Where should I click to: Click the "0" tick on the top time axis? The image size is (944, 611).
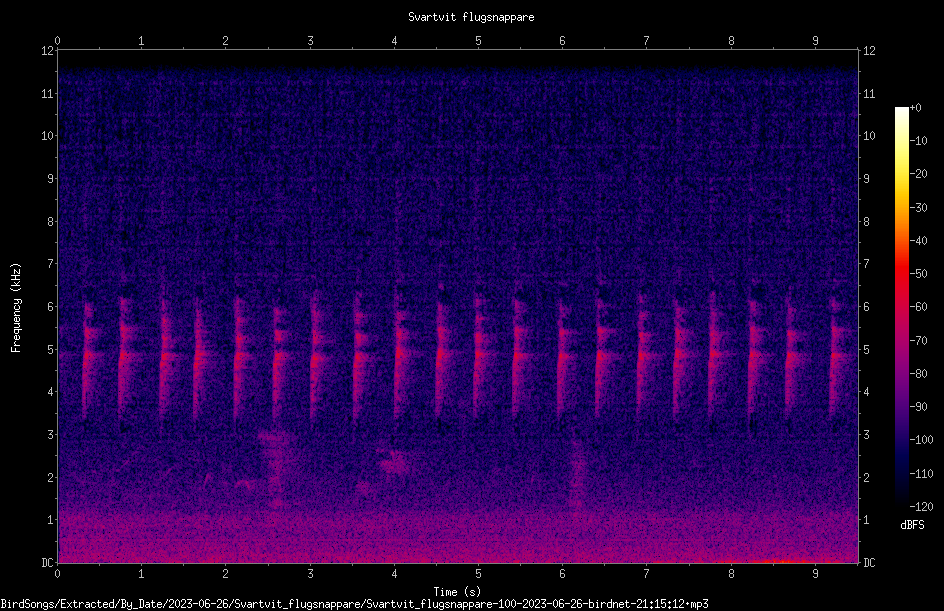tap(57, 41)
